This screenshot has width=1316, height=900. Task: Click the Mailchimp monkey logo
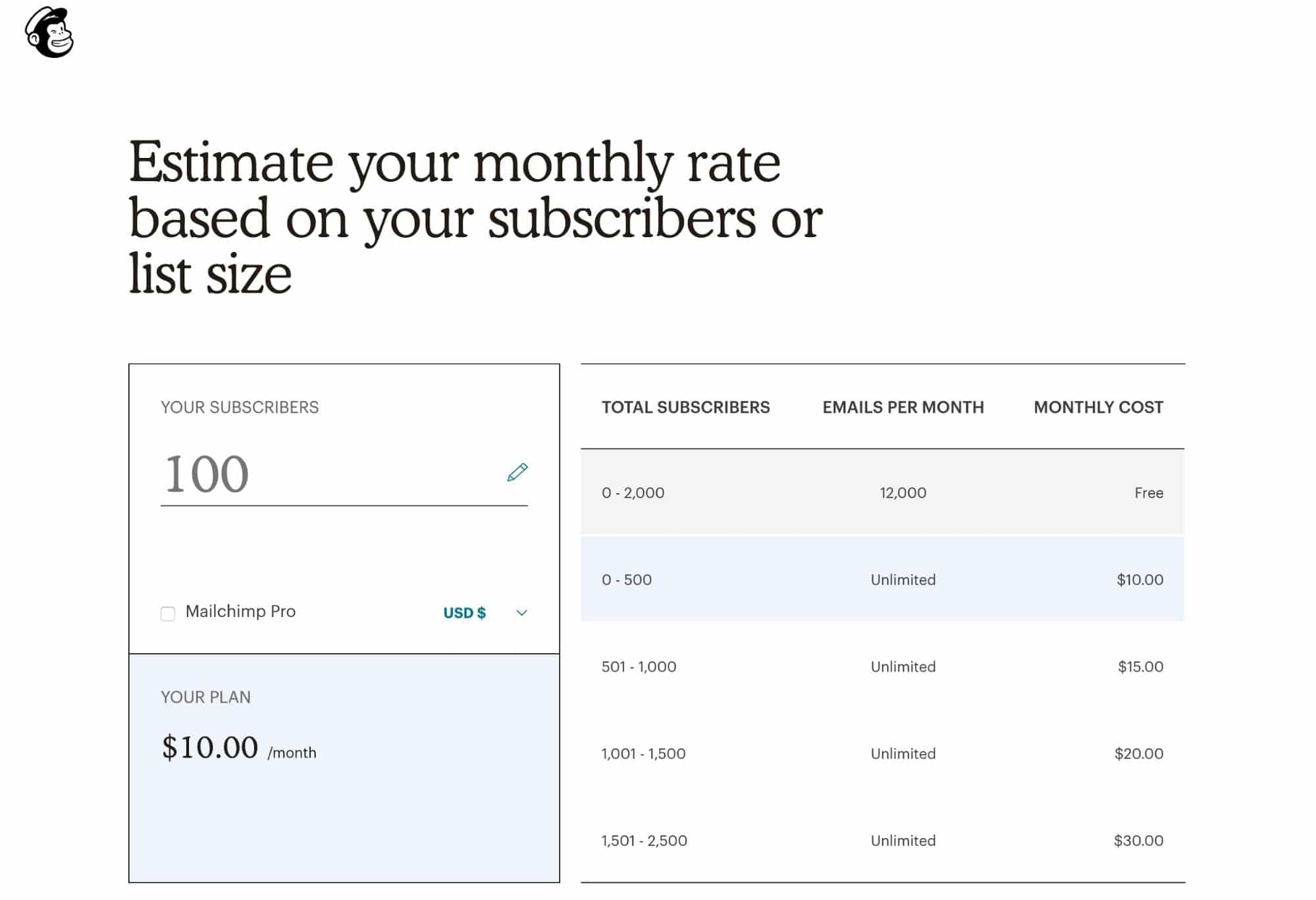pos(49,32)
